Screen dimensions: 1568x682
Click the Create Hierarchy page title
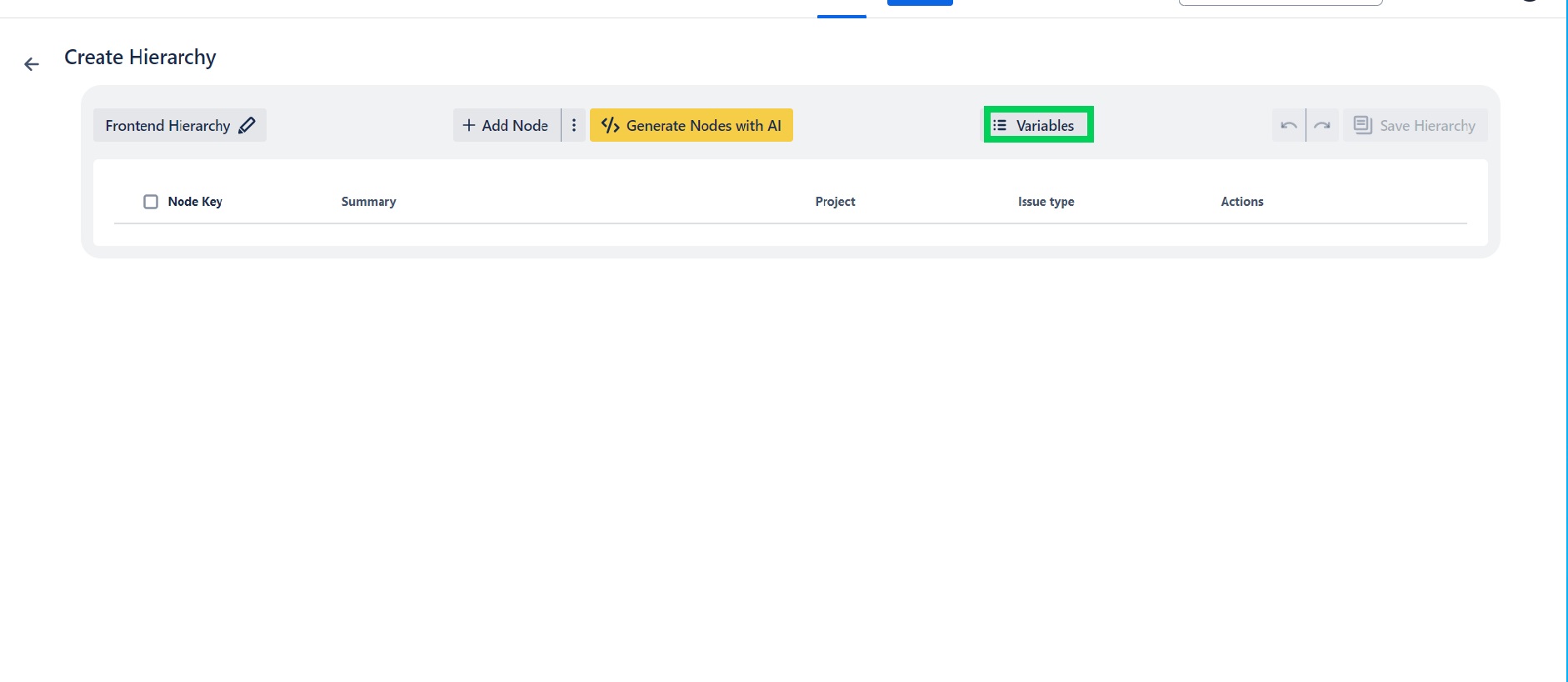[x=140, y=58]
